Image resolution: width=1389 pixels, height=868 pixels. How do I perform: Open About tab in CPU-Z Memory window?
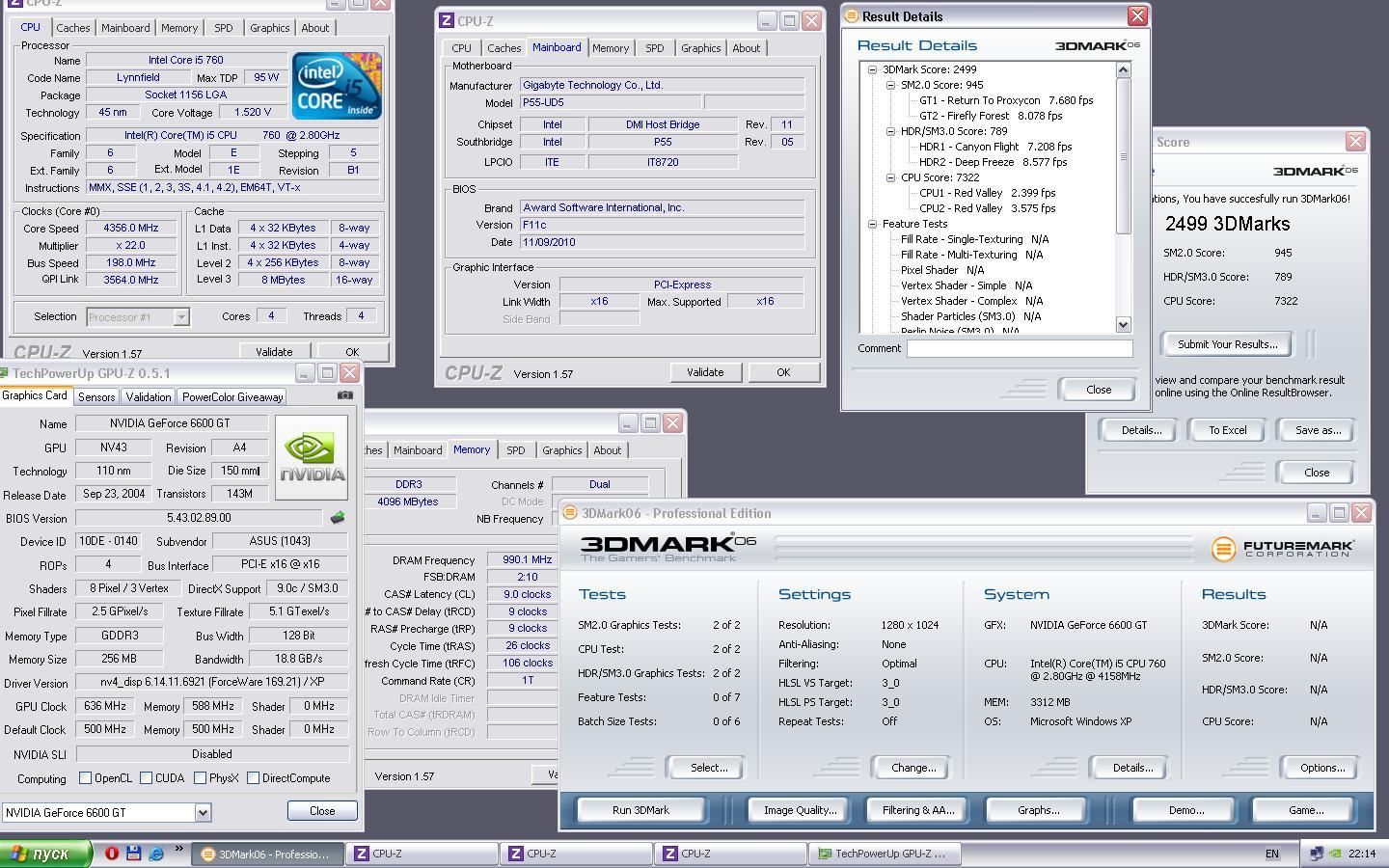point(608,450)
